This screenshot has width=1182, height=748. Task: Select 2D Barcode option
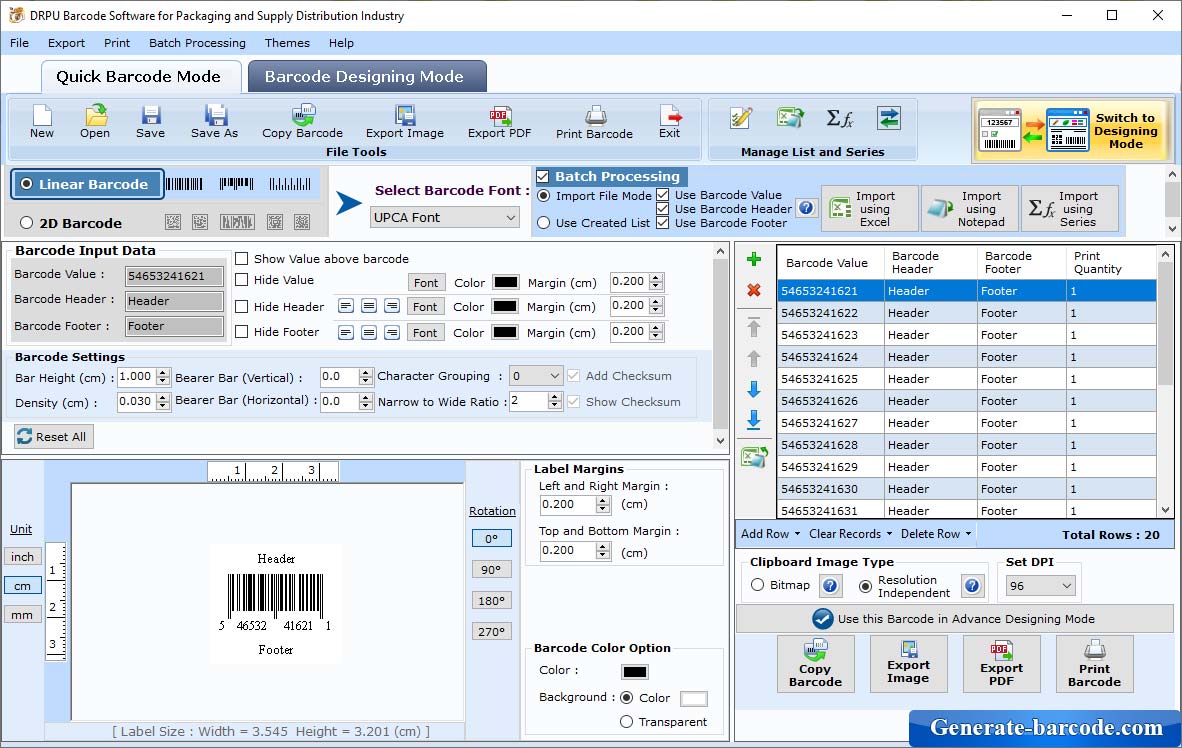tap(71, 223)
